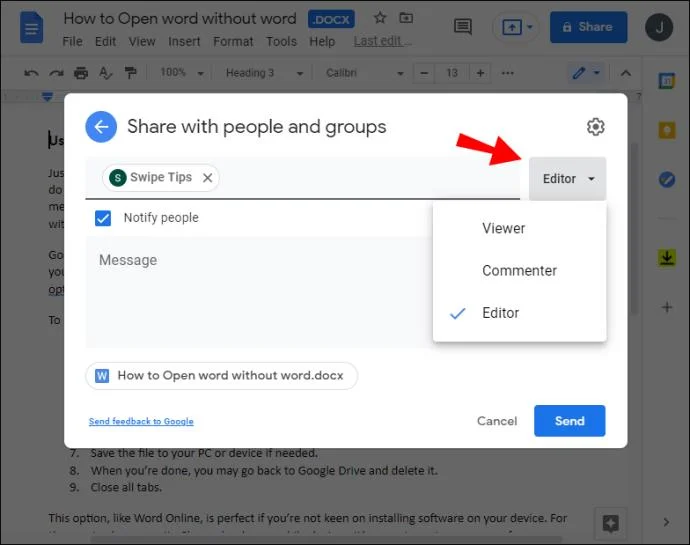Open the zoom 100% dropdown
Viewport: 690px width, 545px height.
pyautogui.click(x=182, y=73)
